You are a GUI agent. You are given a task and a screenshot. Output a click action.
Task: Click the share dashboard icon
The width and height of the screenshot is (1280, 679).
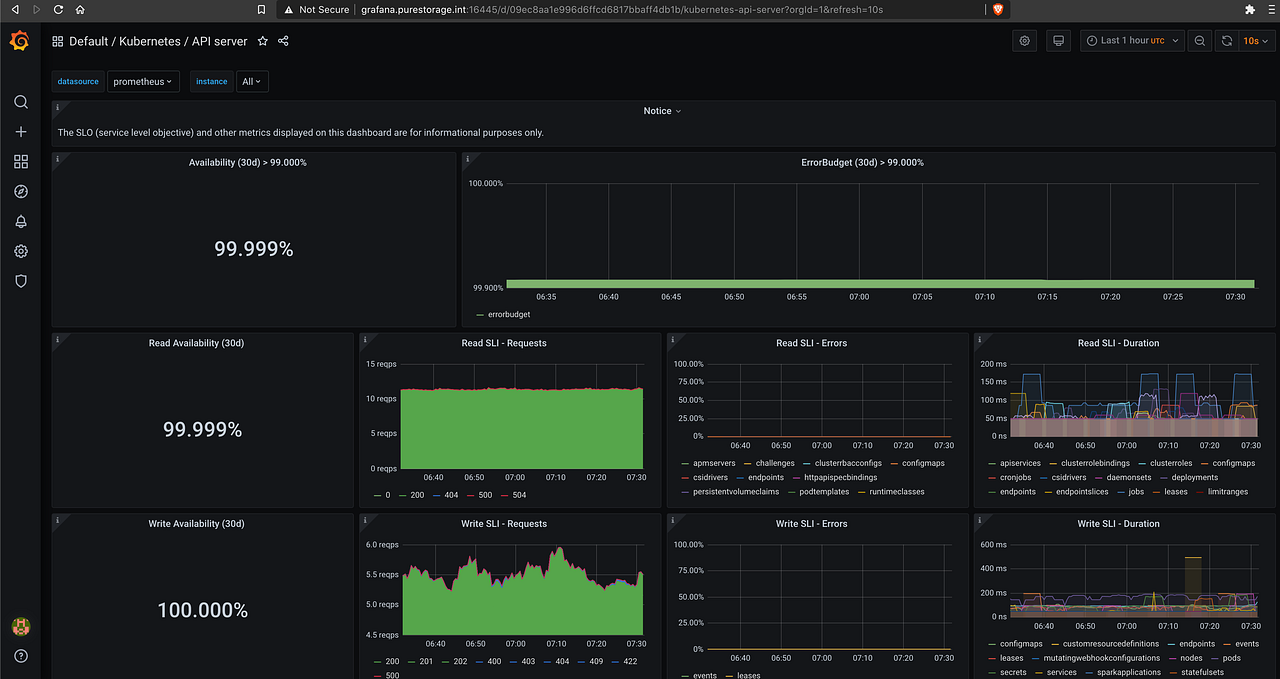(285, 42)
